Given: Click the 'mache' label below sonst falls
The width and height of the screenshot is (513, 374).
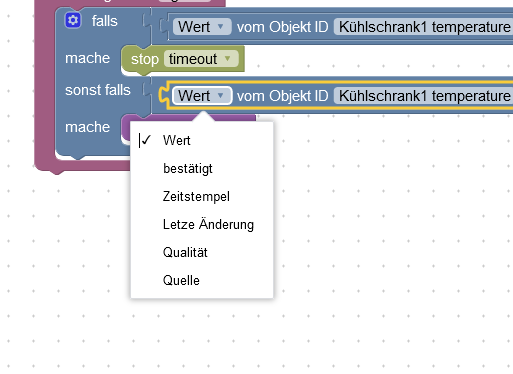Looking at the screenshot, I should click(87, 127).
